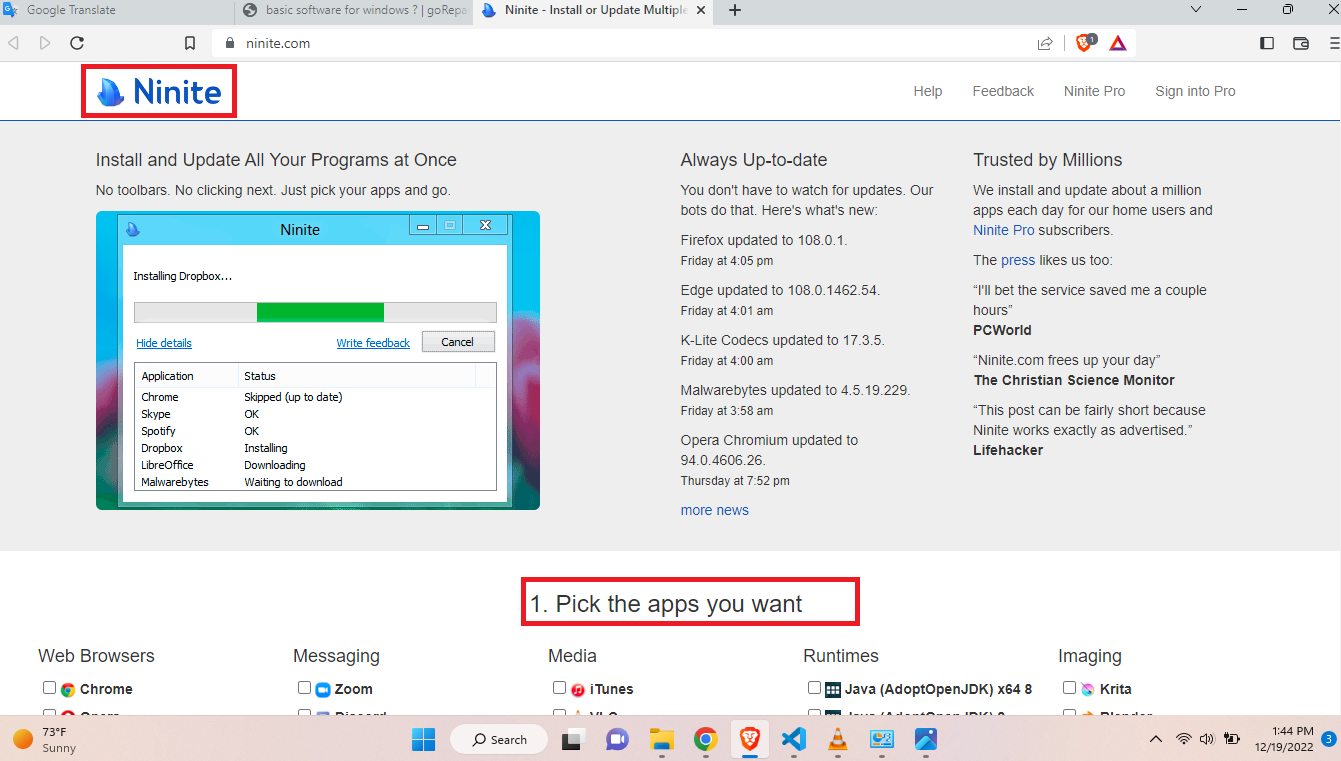Click the Web Browsers category heading
The width and height of the screenshot is (1341, 761).
96,656
